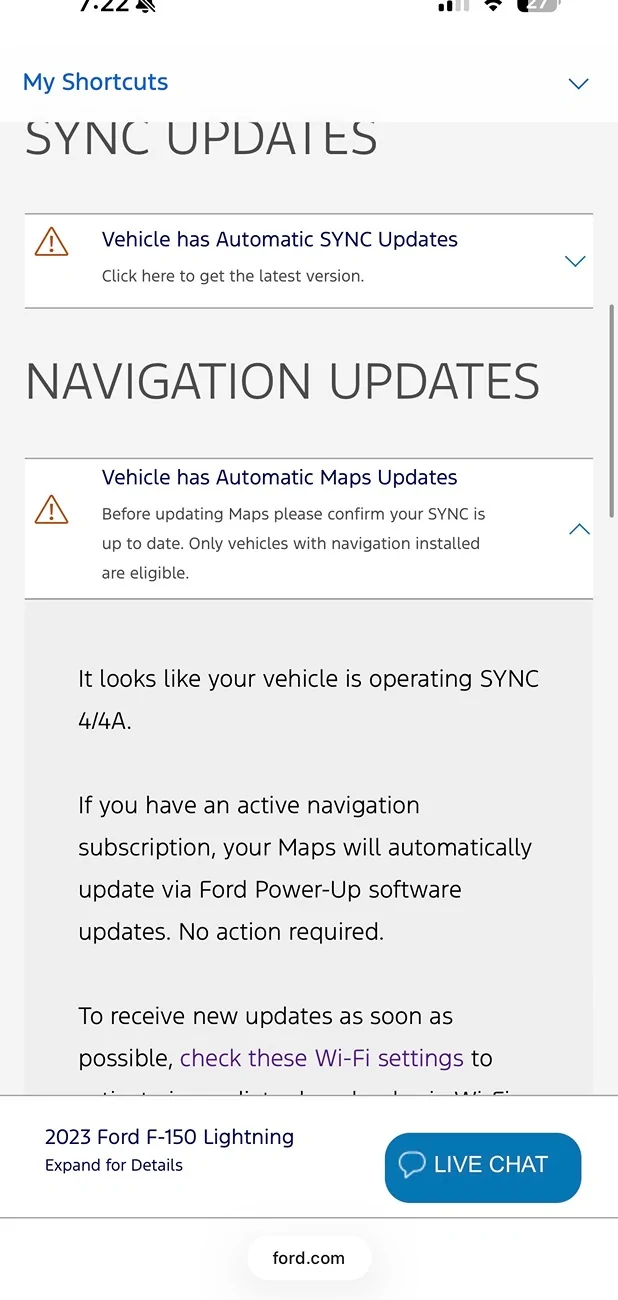
Task: Select the My Shortcuts menu
Action: (x=95, y=82)
